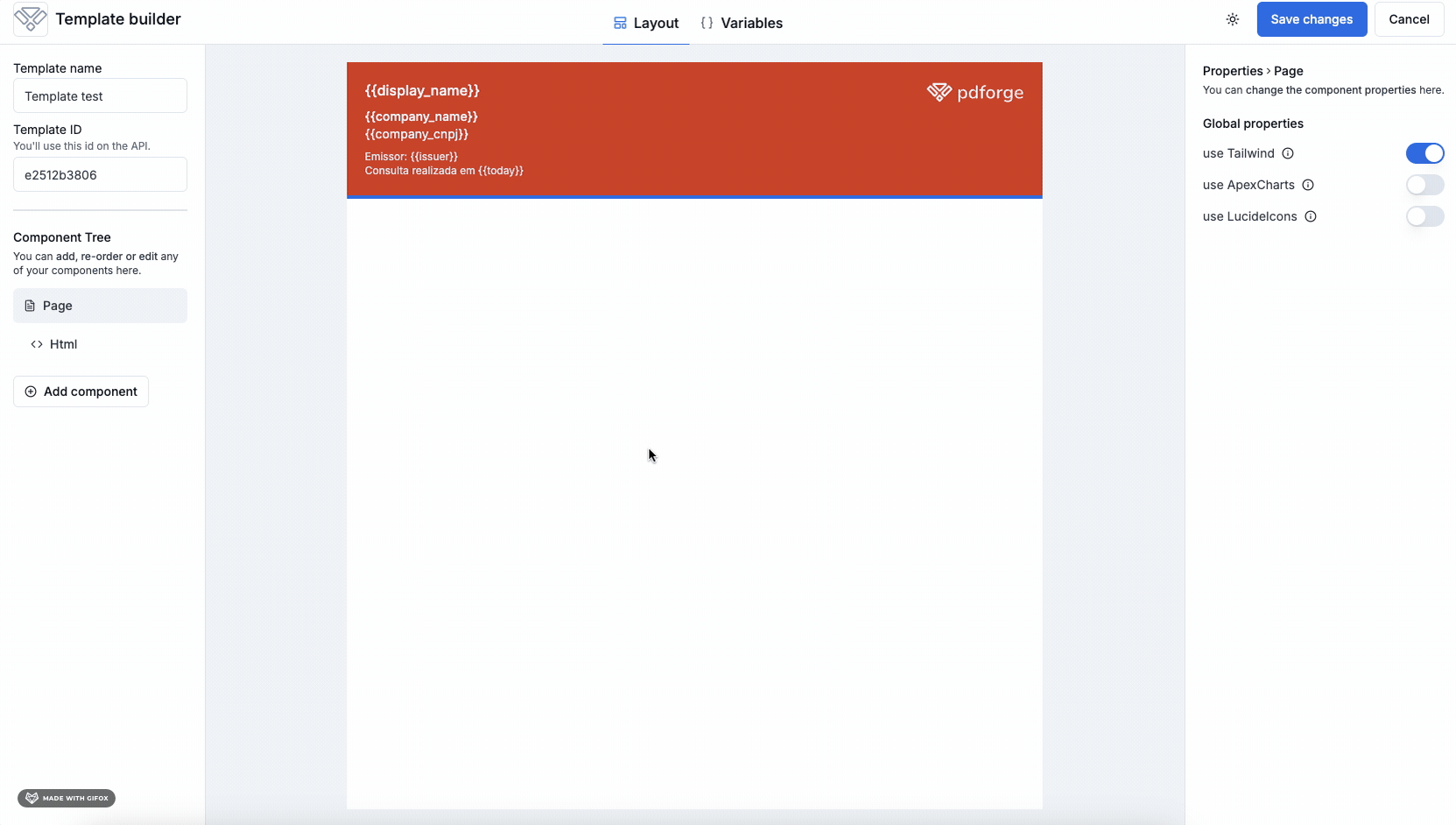Image resolution: width=1456 pixels, height=825 pixels.
Task: Cancel template editing
Action: pyautogui.click(x=1409, y=19)
